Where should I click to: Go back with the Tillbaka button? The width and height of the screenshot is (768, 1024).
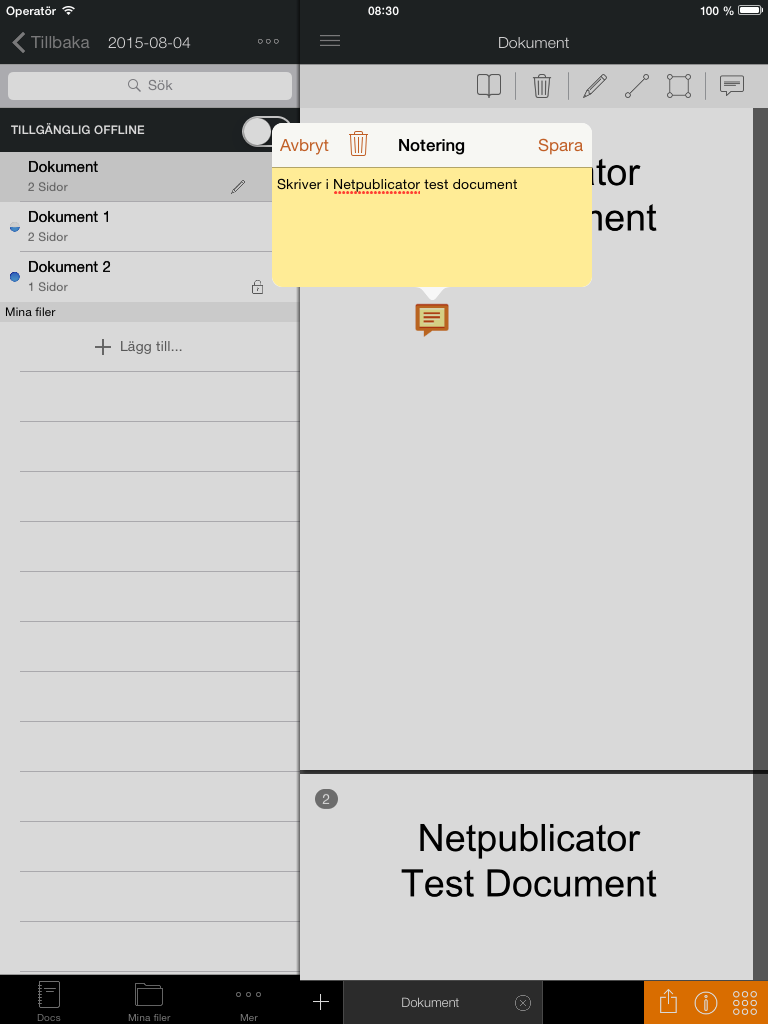(x=50, y=42)
